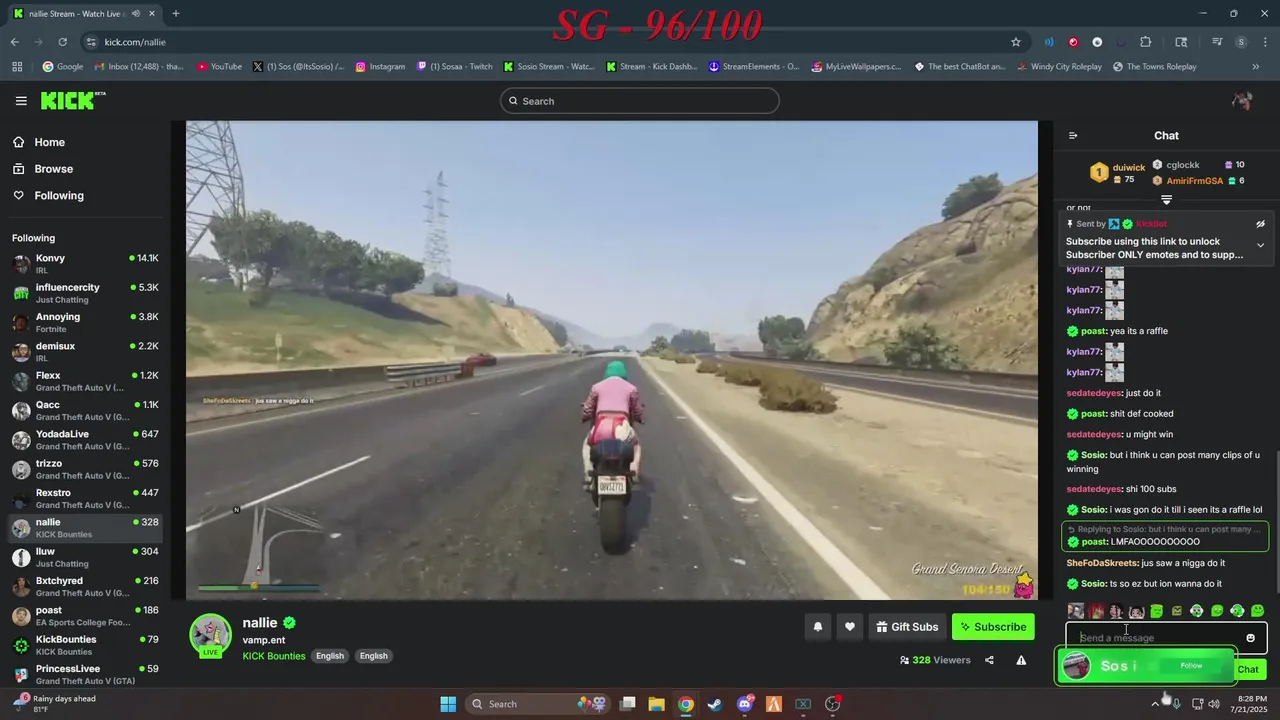Image resolution: width=1280 pixels, height=720 pixels.
Task: Click the Send a message field
Action: point(1155,638)
